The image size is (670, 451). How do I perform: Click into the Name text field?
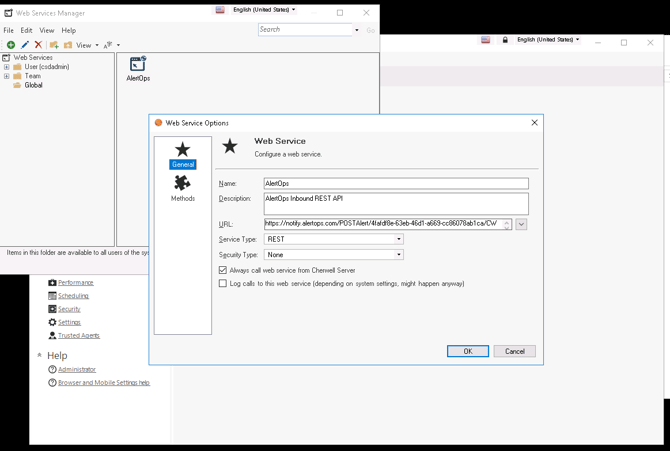[x=395, y=184]
